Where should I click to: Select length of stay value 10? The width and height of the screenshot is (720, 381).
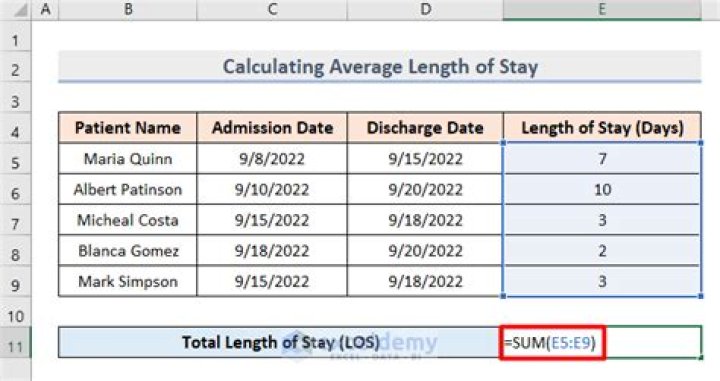point(602,189)
